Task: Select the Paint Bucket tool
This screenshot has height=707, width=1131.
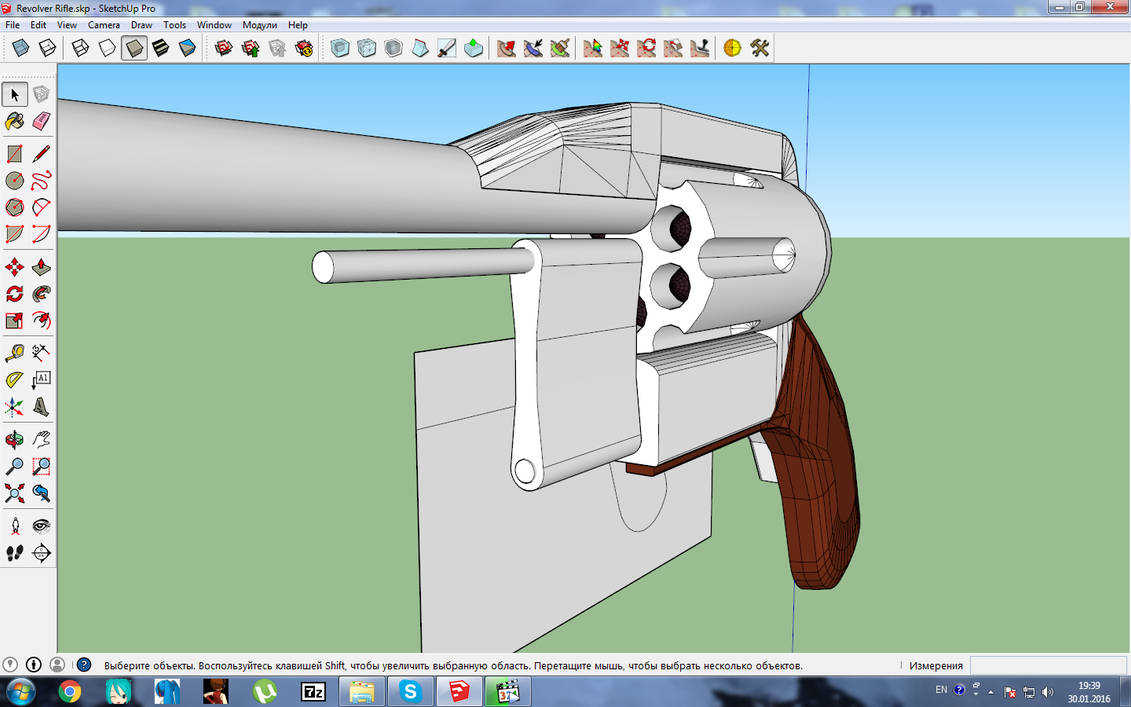Action: pyautogui.click(x=15, y=120)
